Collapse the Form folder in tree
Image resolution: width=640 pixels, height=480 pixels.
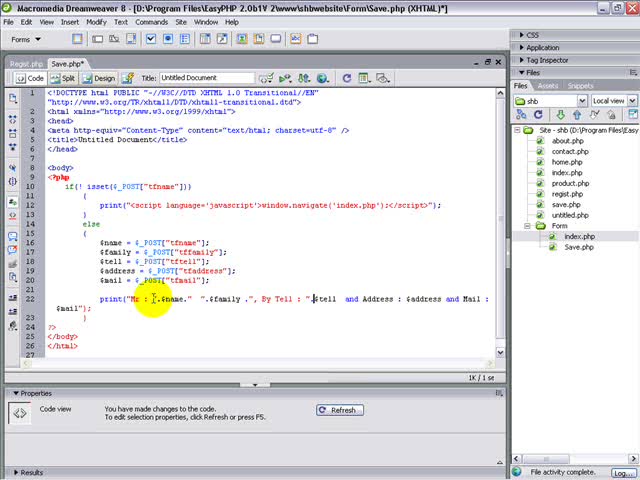(x=528, y=226)
